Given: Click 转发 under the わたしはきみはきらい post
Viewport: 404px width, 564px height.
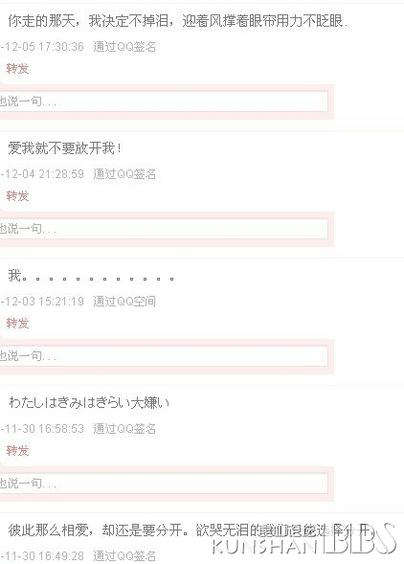Looking at the screenshot, I should [17, 450].
